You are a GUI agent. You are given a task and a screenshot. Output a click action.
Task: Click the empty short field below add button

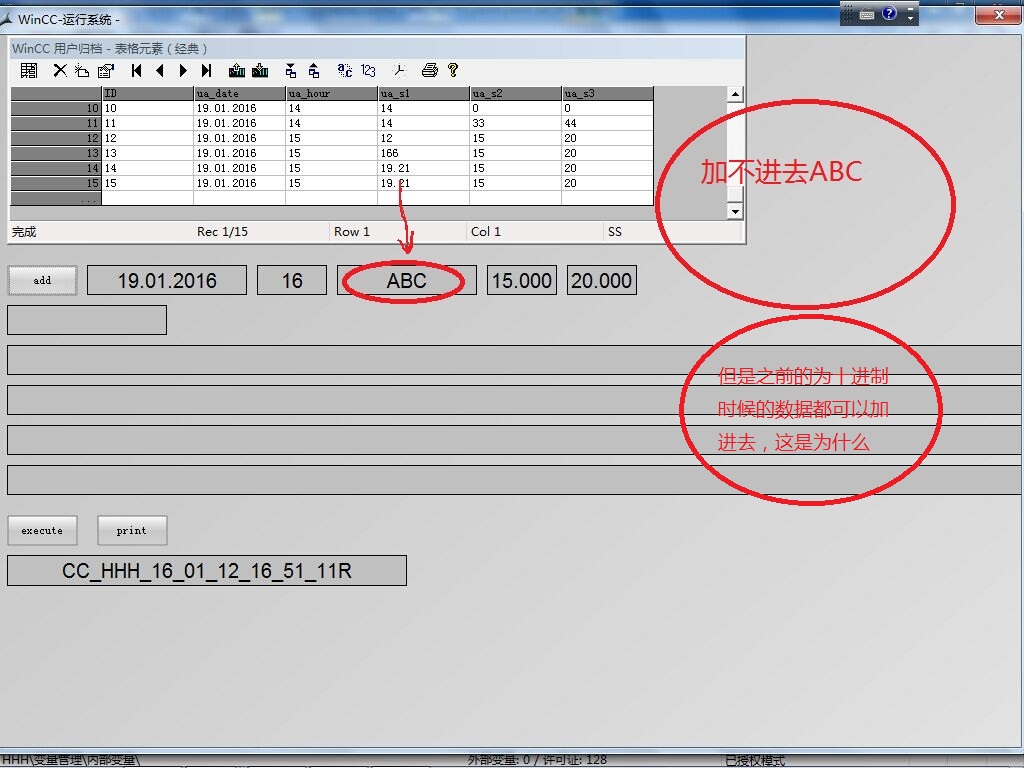click(87, 320)
